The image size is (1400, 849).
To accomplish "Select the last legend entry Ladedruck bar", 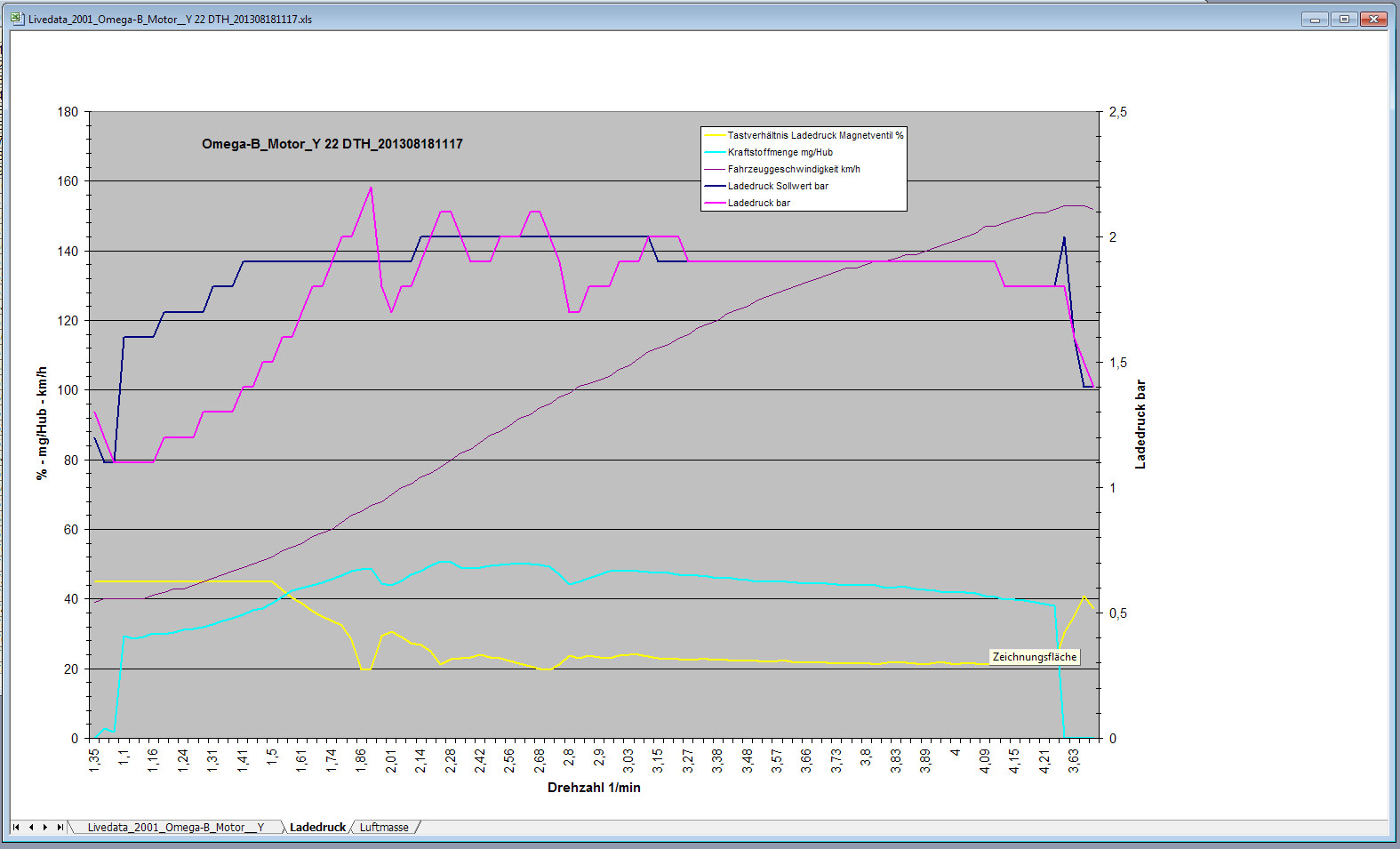I will coord(758,203).
